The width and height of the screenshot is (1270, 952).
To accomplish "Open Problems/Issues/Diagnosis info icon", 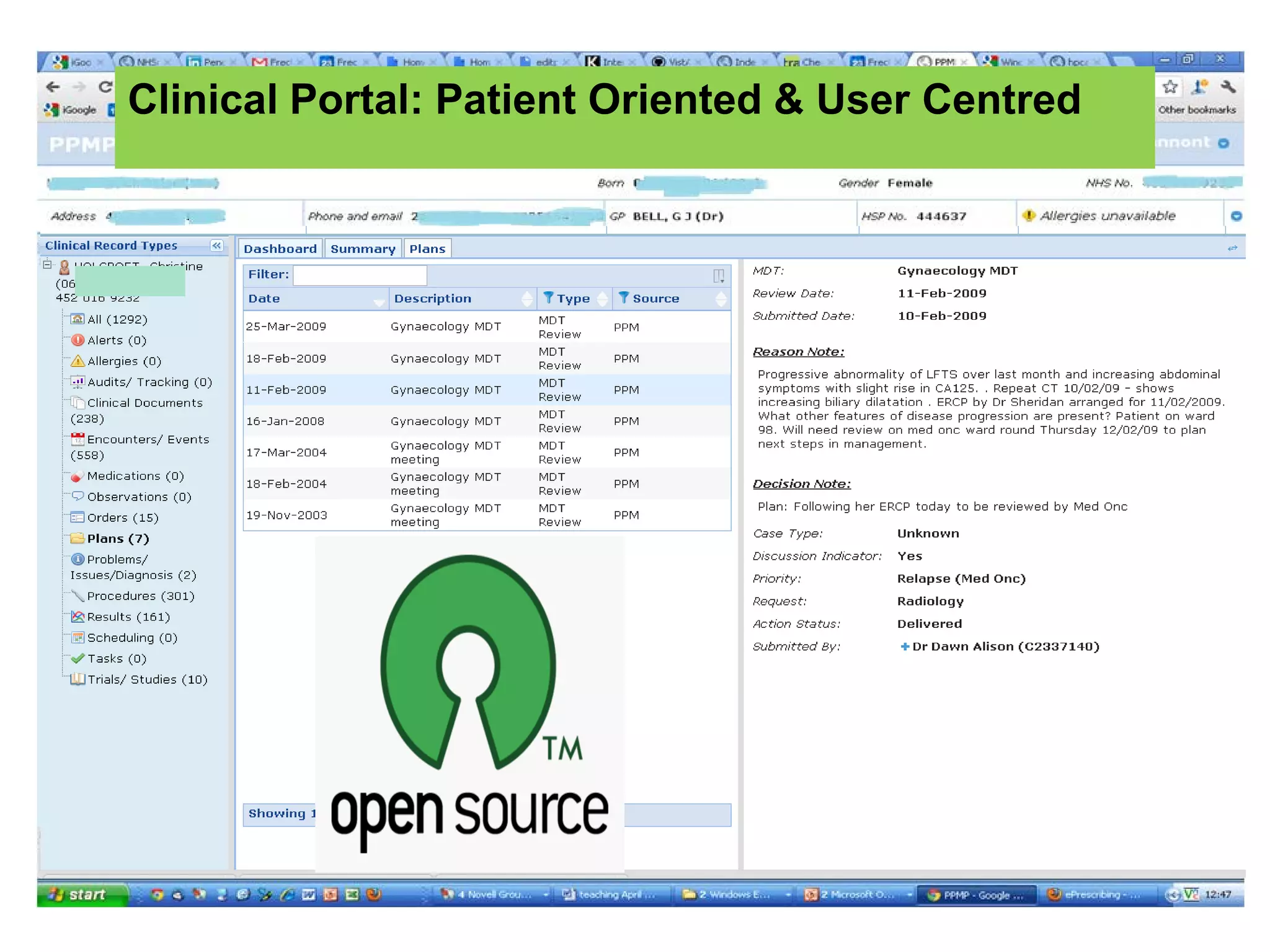I will [78, 559].
